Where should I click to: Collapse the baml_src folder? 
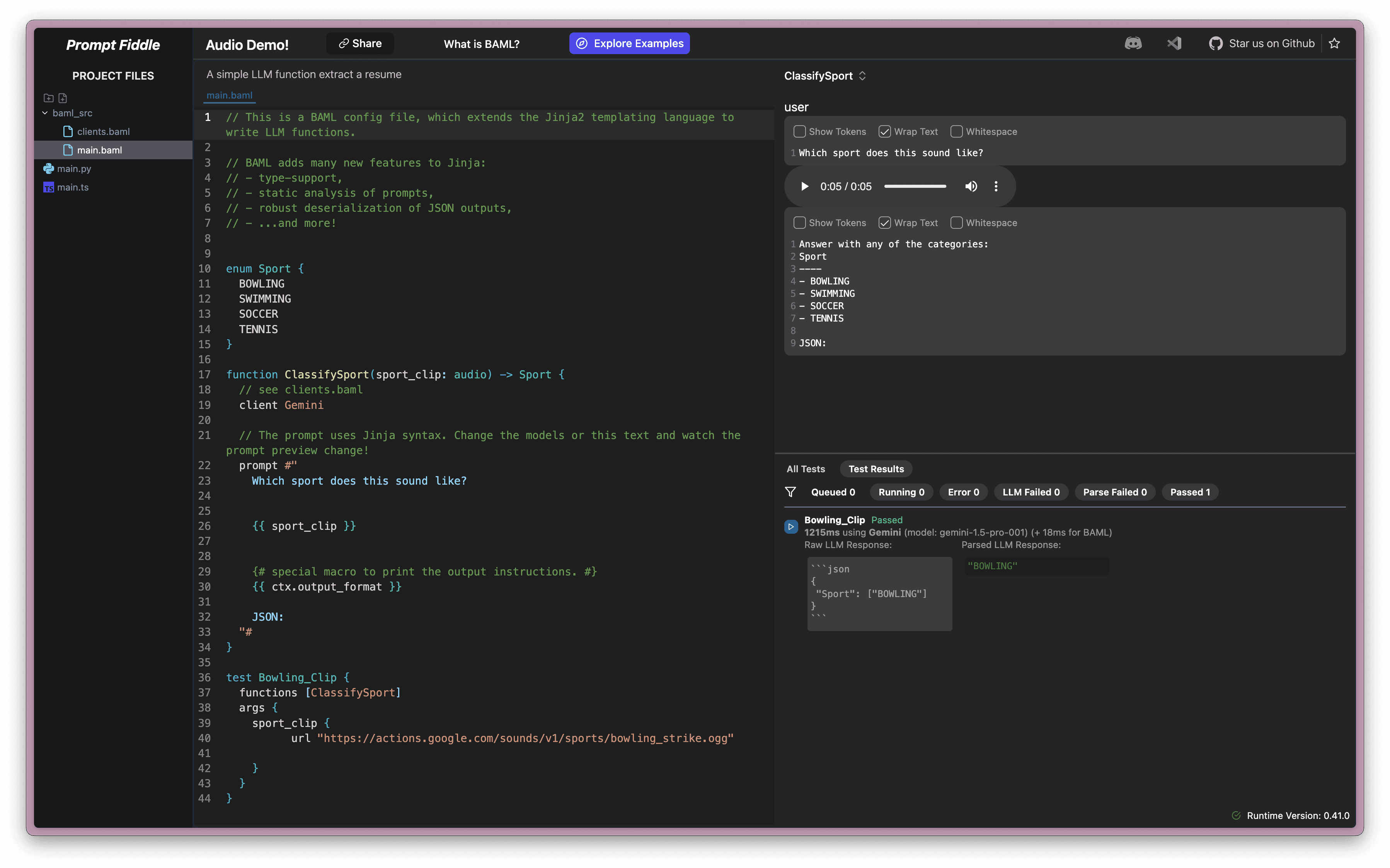pyautogui.click(x=45, y=113)
